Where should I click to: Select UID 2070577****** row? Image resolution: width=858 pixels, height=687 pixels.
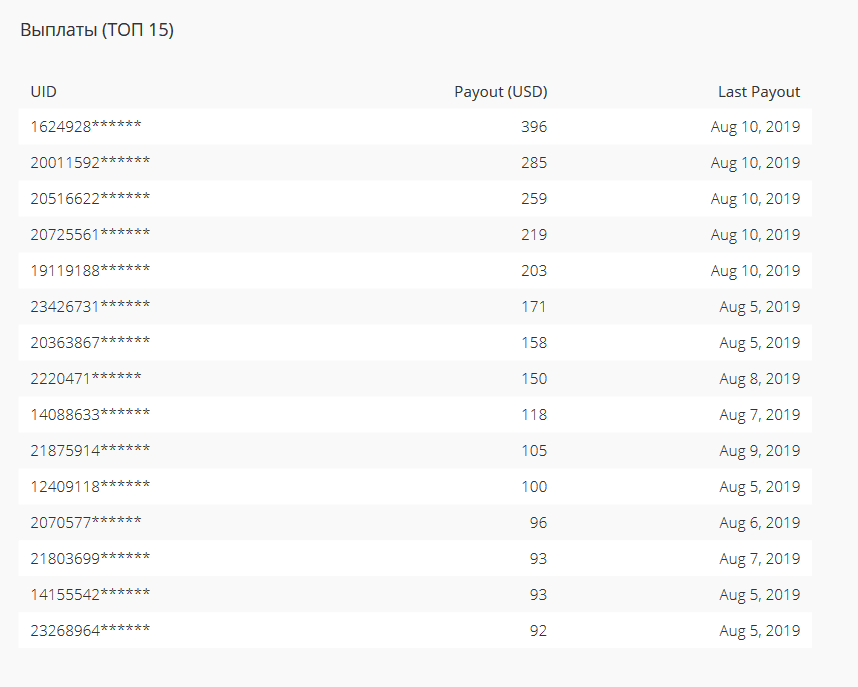coord(415,523)
